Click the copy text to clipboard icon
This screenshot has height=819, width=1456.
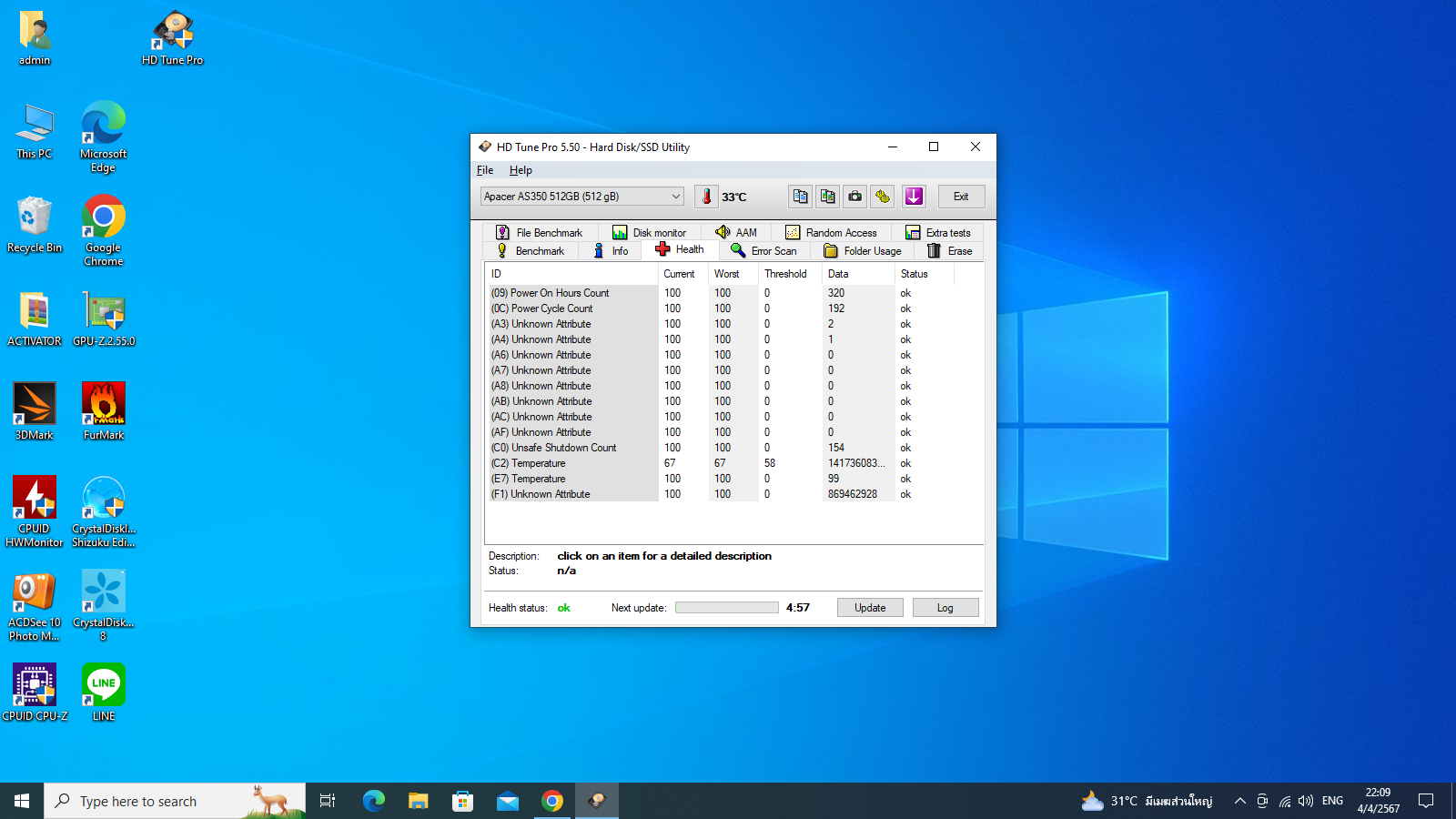[x=800, y=197]
